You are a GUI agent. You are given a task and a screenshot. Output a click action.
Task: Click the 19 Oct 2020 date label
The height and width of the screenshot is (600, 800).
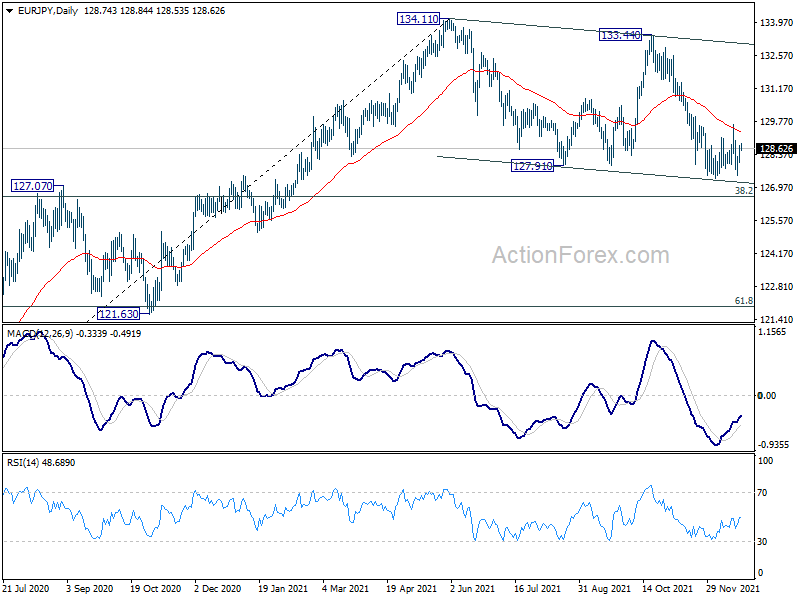pos(156,589)
